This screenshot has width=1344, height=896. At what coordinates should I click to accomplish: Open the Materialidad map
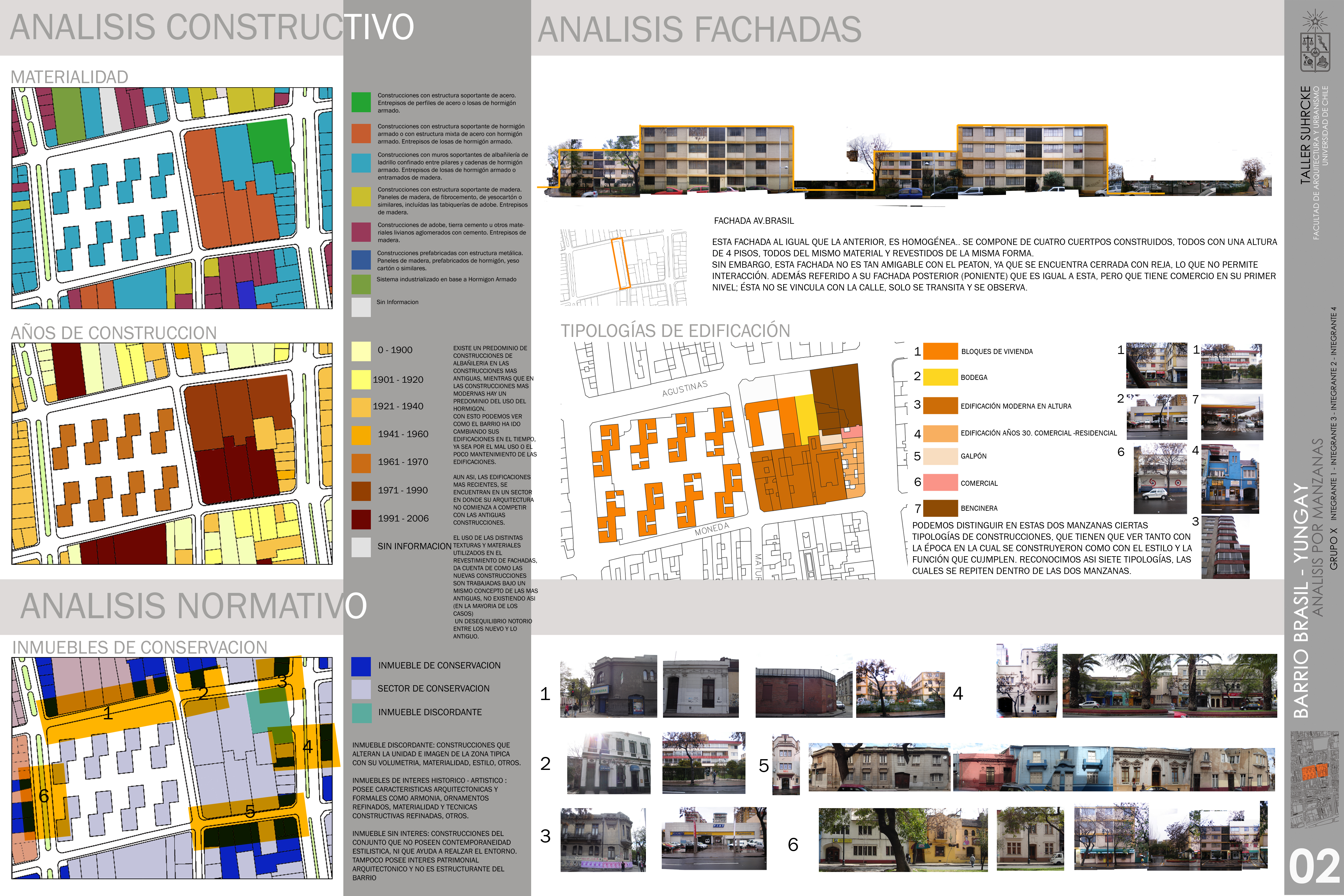pyautogui.click(x=171, y=198)
